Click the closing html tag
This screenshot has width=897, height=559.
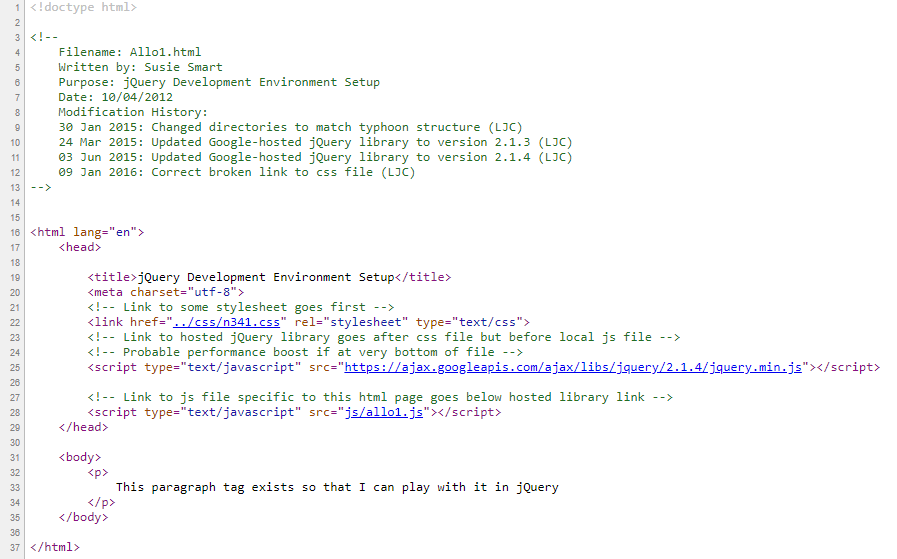55,547
